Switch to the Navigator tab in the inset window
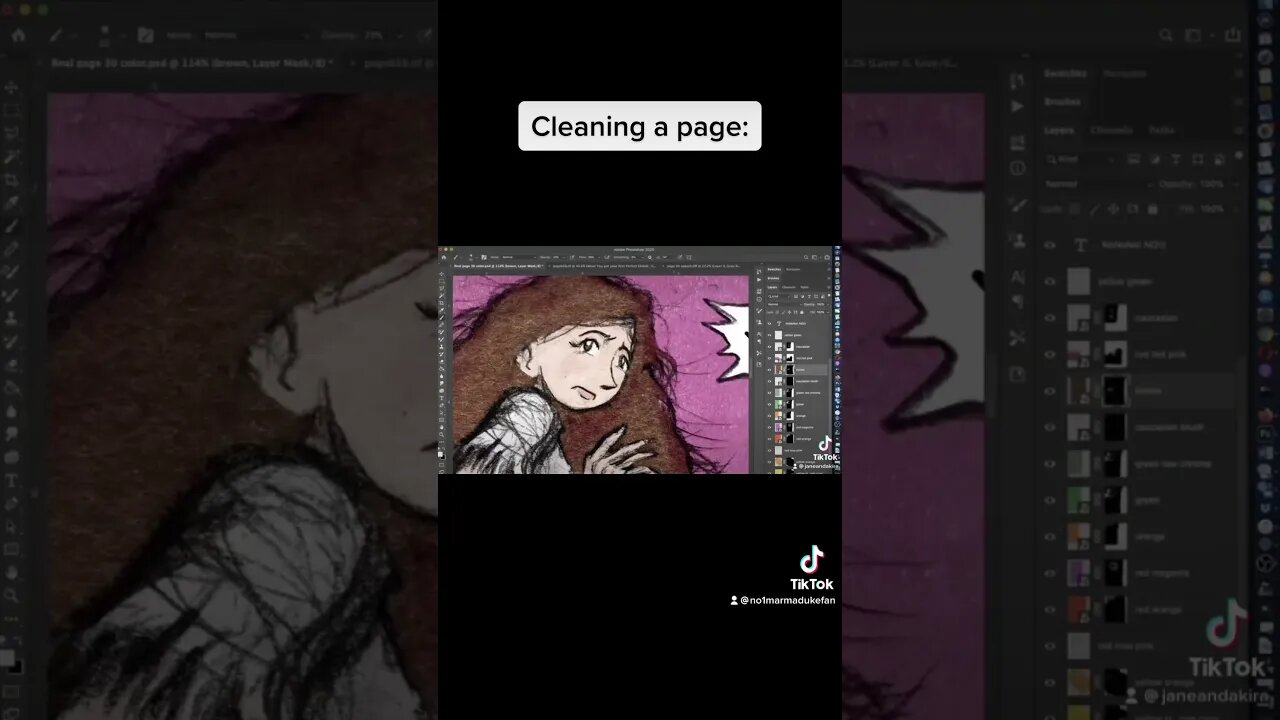 coord(793,270)
